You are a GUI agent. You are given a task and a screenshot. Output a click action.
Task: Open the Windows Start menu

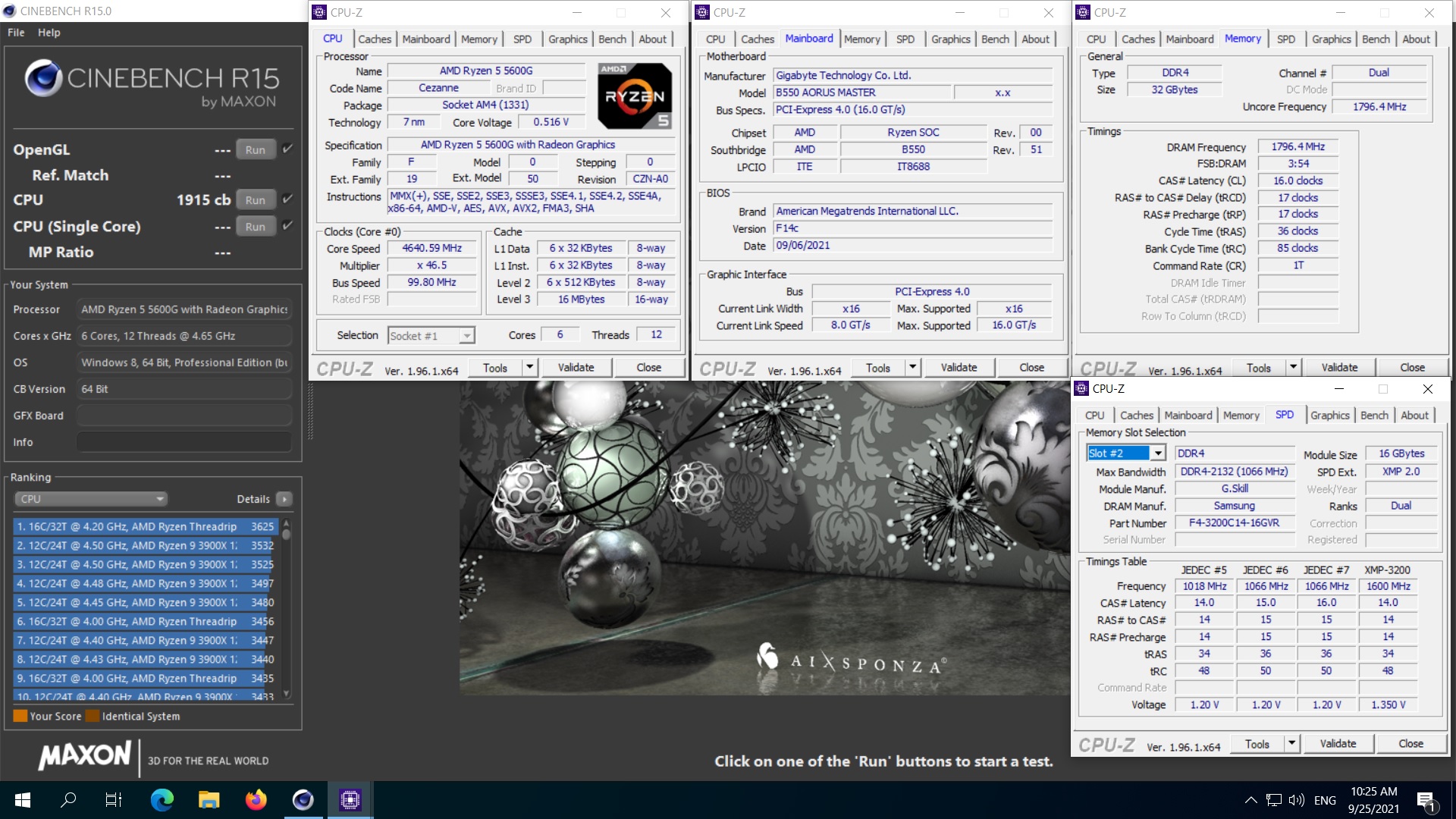[x=22, y=800]
